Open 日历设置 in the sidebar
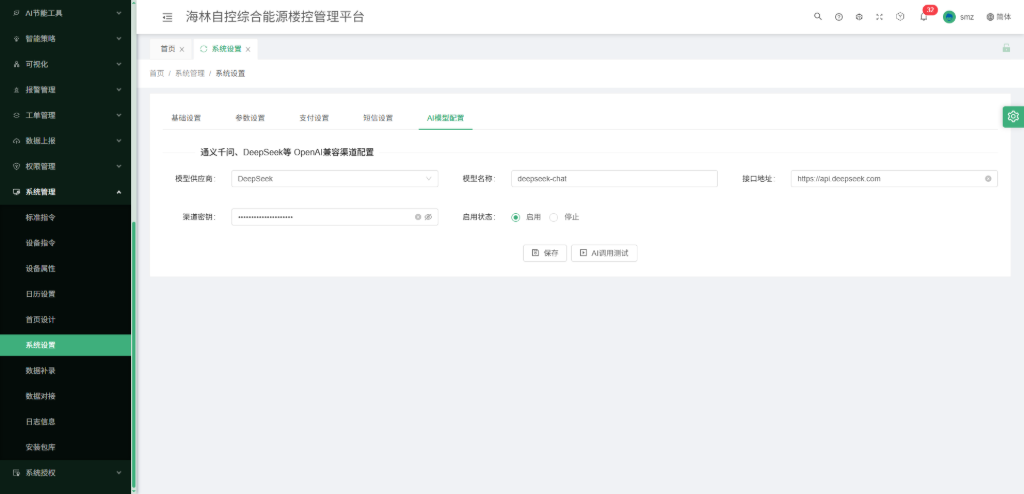The height and width of the screenshot is (494, 1024). pos(40,294)
